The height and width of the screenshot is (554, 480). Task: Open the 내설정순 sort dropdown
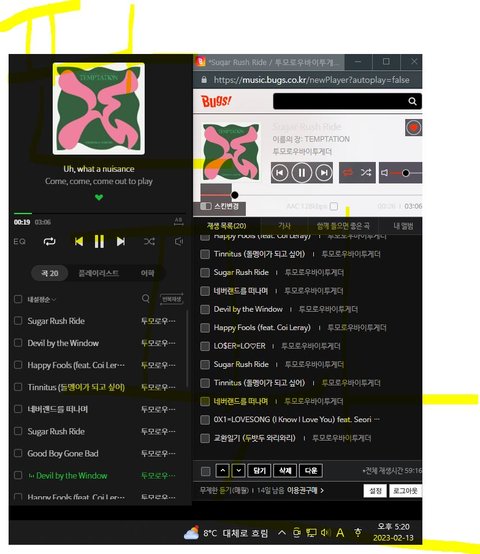[x=42, y=300]
